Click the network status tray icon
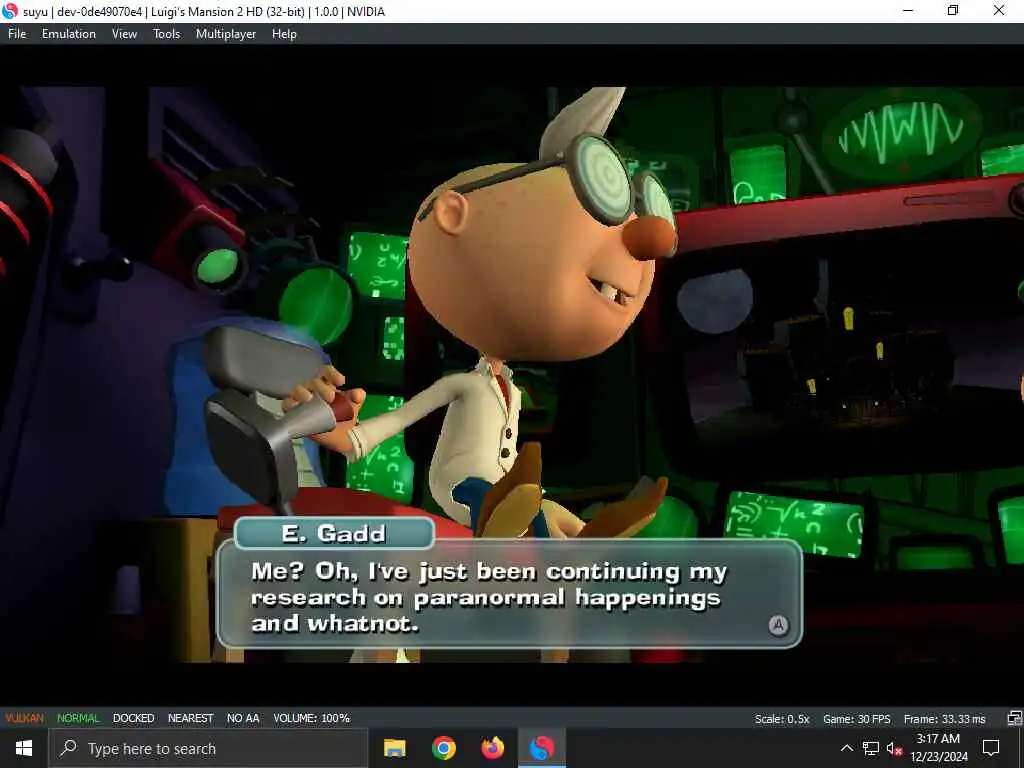The width and height of the screenshot is (1024, 768). [x=871, y=748]
